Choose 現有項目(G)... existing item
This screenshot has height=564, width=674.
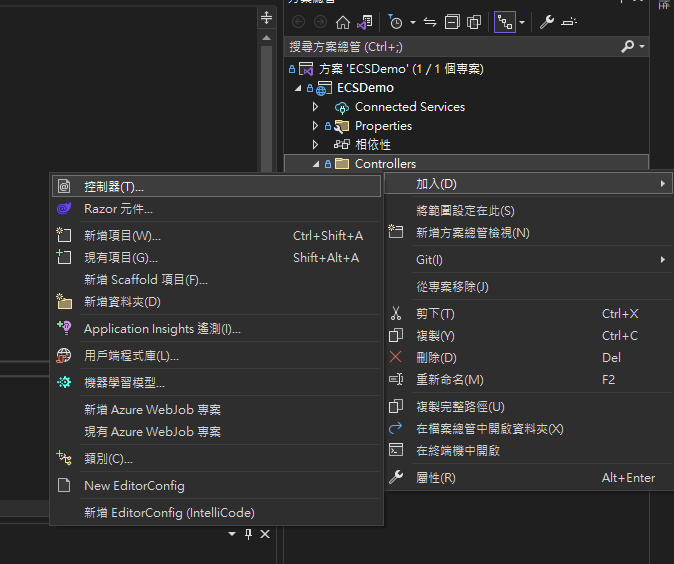pos(216,257)
